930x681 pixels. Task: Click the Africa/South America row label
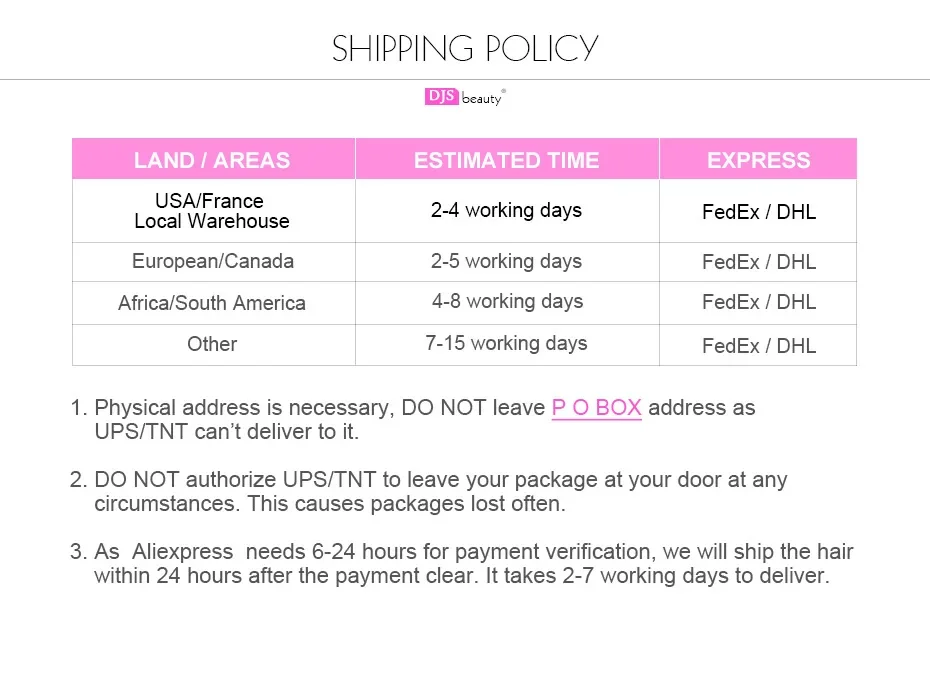pos(212,303)
